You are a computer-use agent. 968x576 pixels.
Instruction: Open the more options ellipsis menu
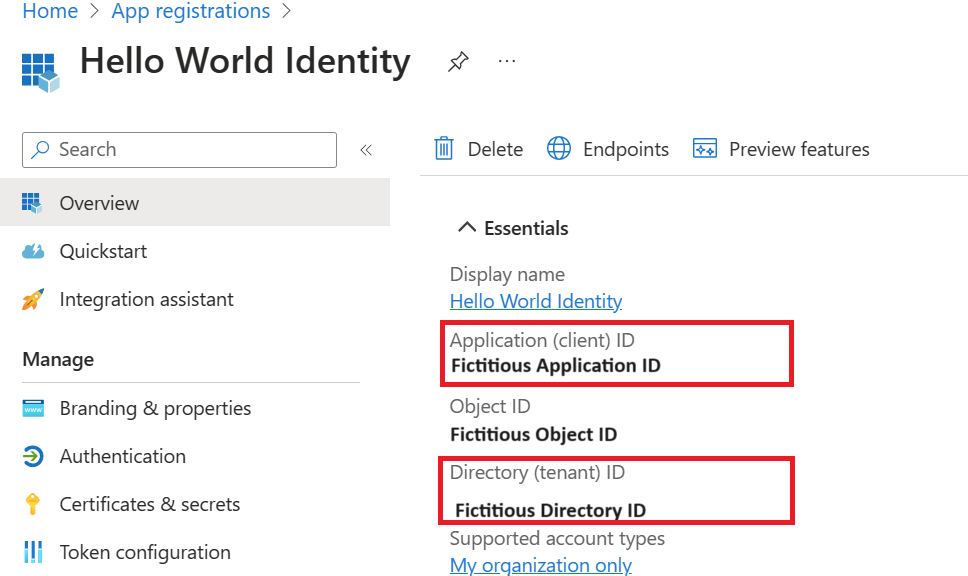coord(507,61)
